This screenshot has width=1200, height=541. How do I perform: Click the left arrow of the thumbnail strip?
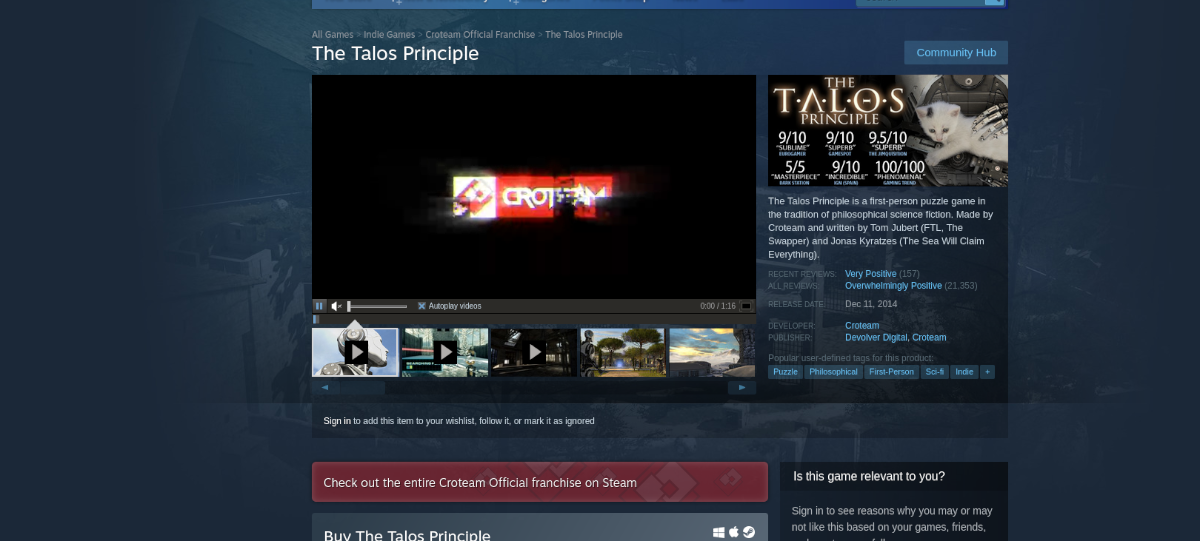(x=325, y=387)
